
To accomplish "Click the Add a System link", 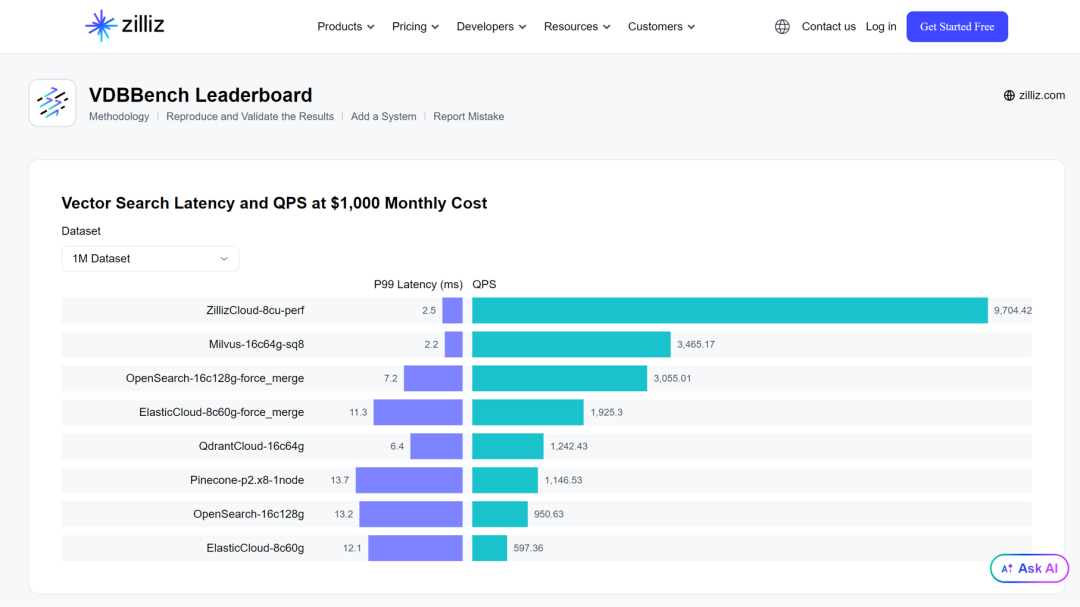I will pyautogui.click(x=383, y=117).
